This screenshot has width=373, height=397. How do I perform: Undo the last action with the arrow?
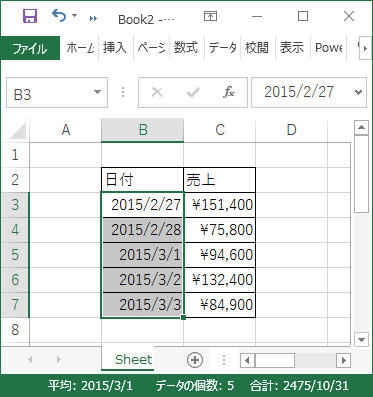click(59, 15)
